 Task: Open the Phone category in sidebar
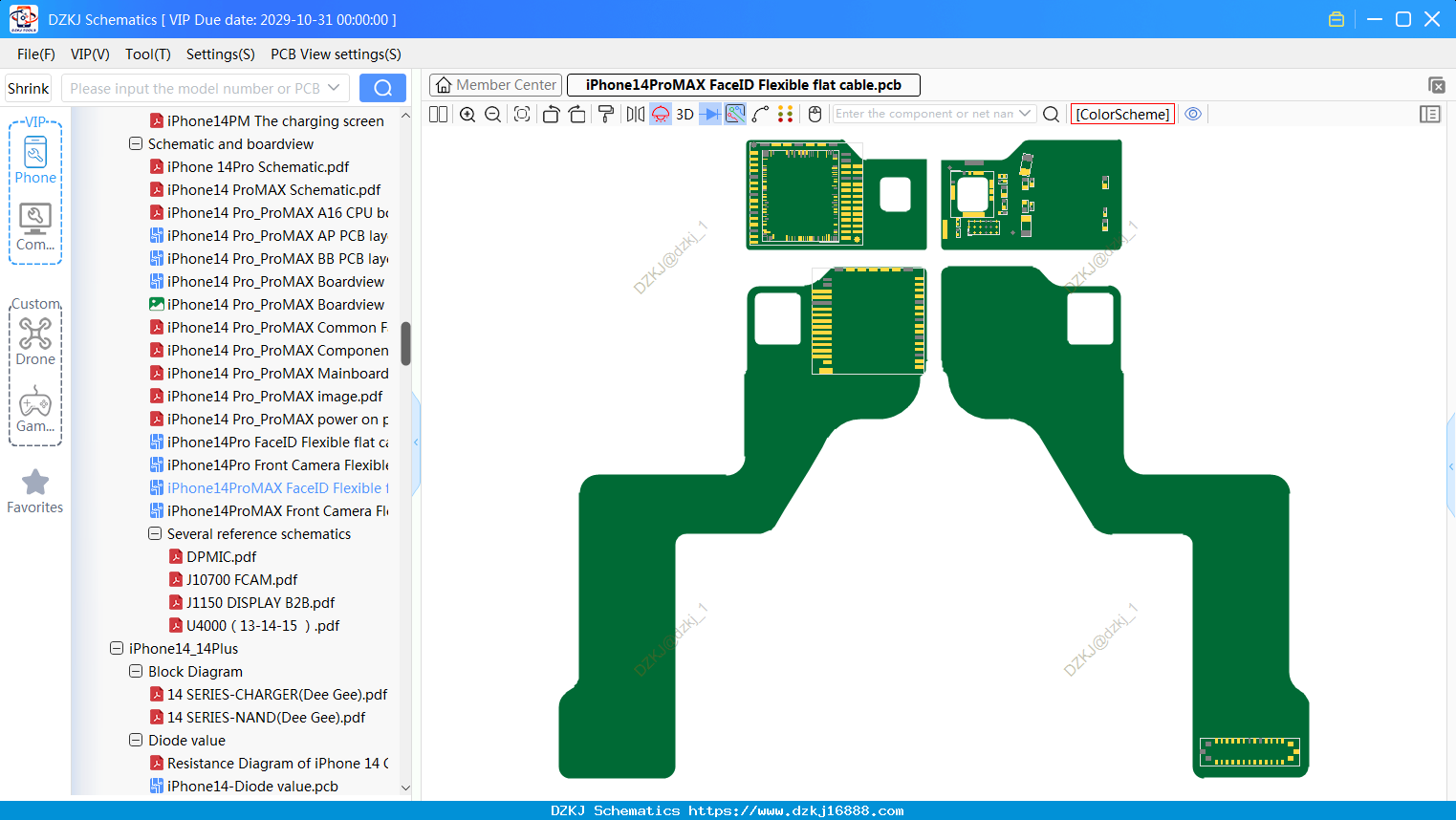click(35, 160)
